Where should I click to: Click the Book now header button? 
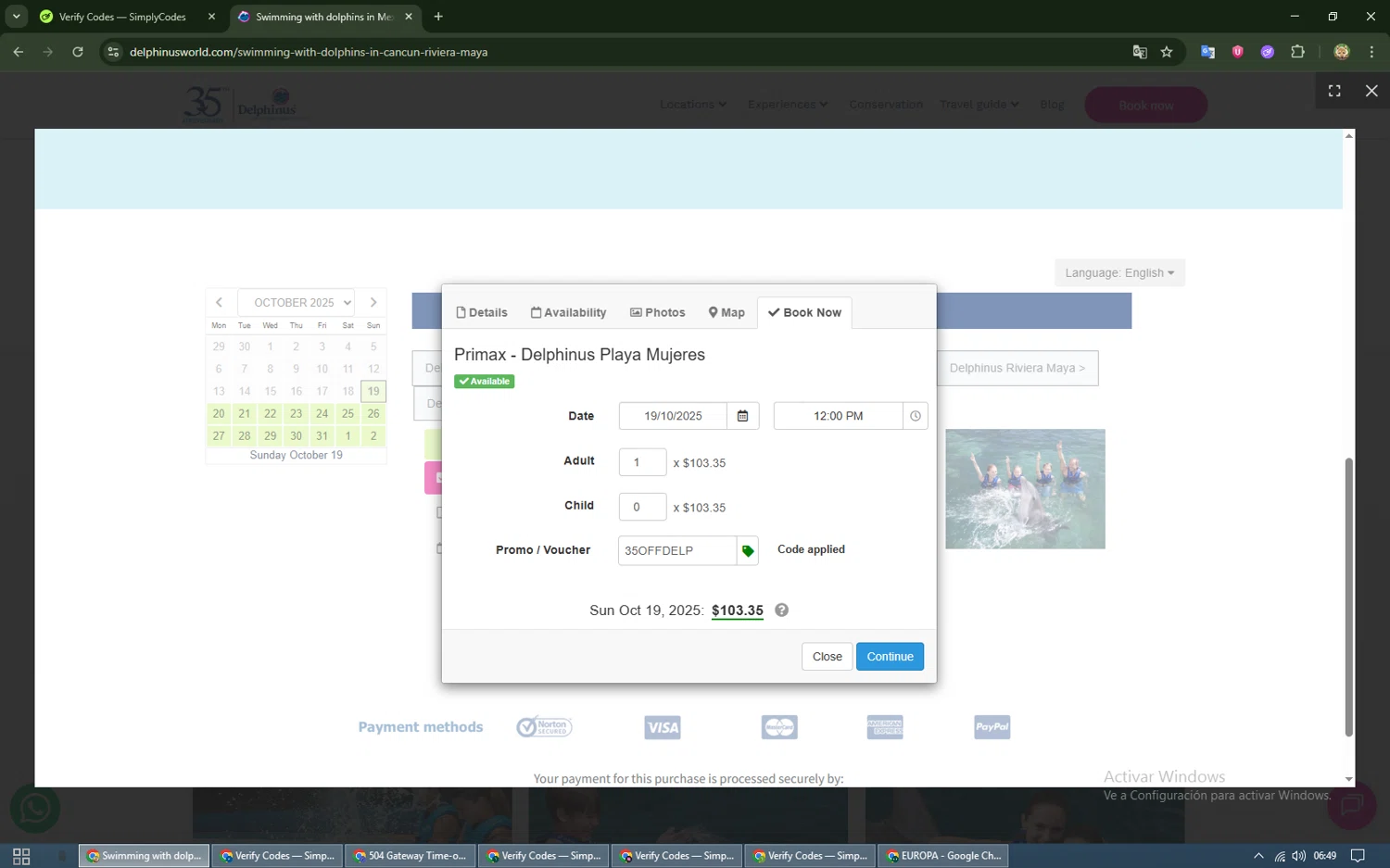[1146, 105]
